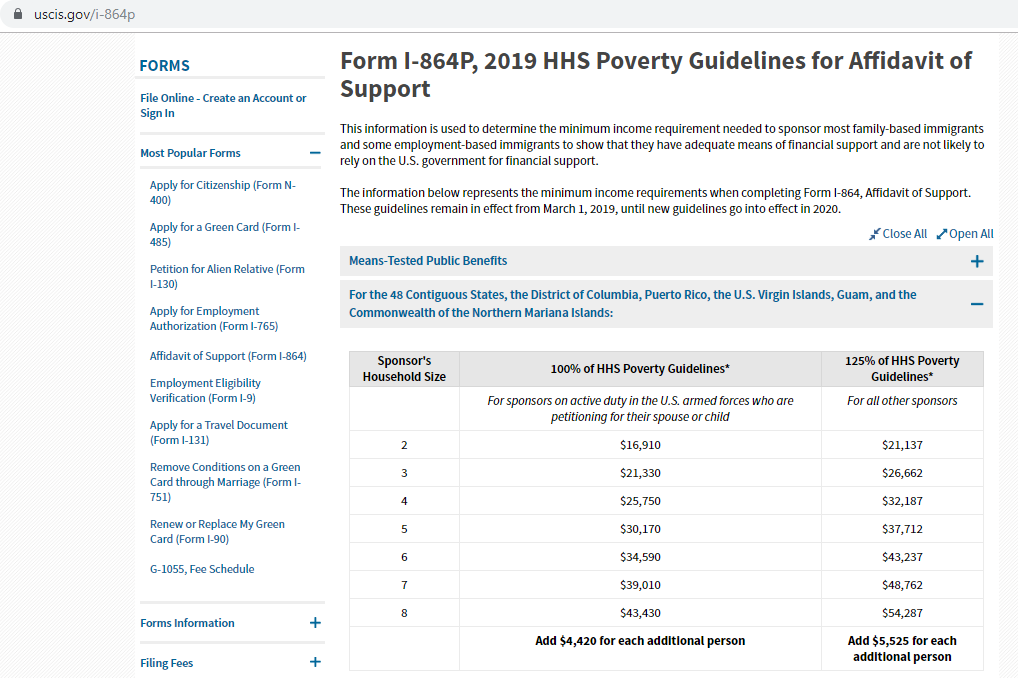Click the uscis.gov address bar URL
Image resolution: width=1018 pixels, height=678 pixels.
(x=84, y=14)
